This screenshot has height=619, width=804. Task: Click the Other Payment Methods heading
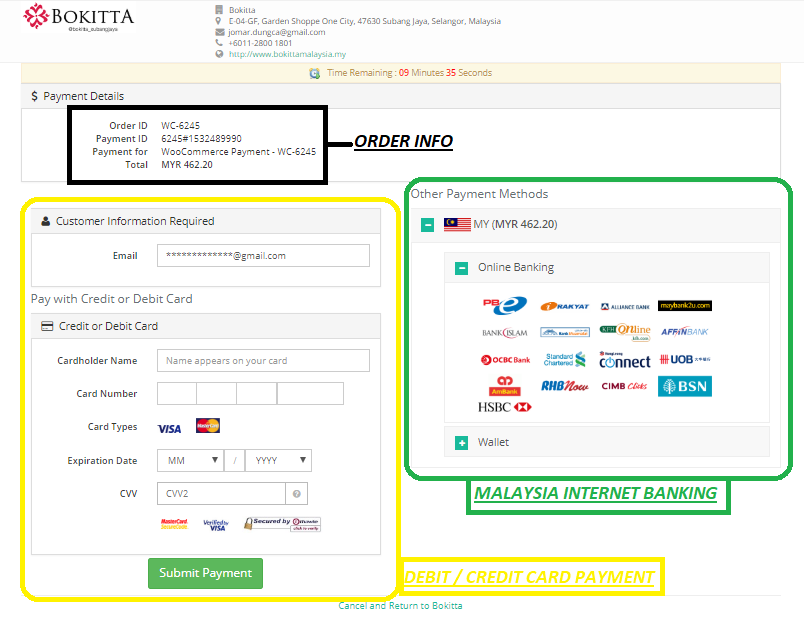(x=479, y=194)
